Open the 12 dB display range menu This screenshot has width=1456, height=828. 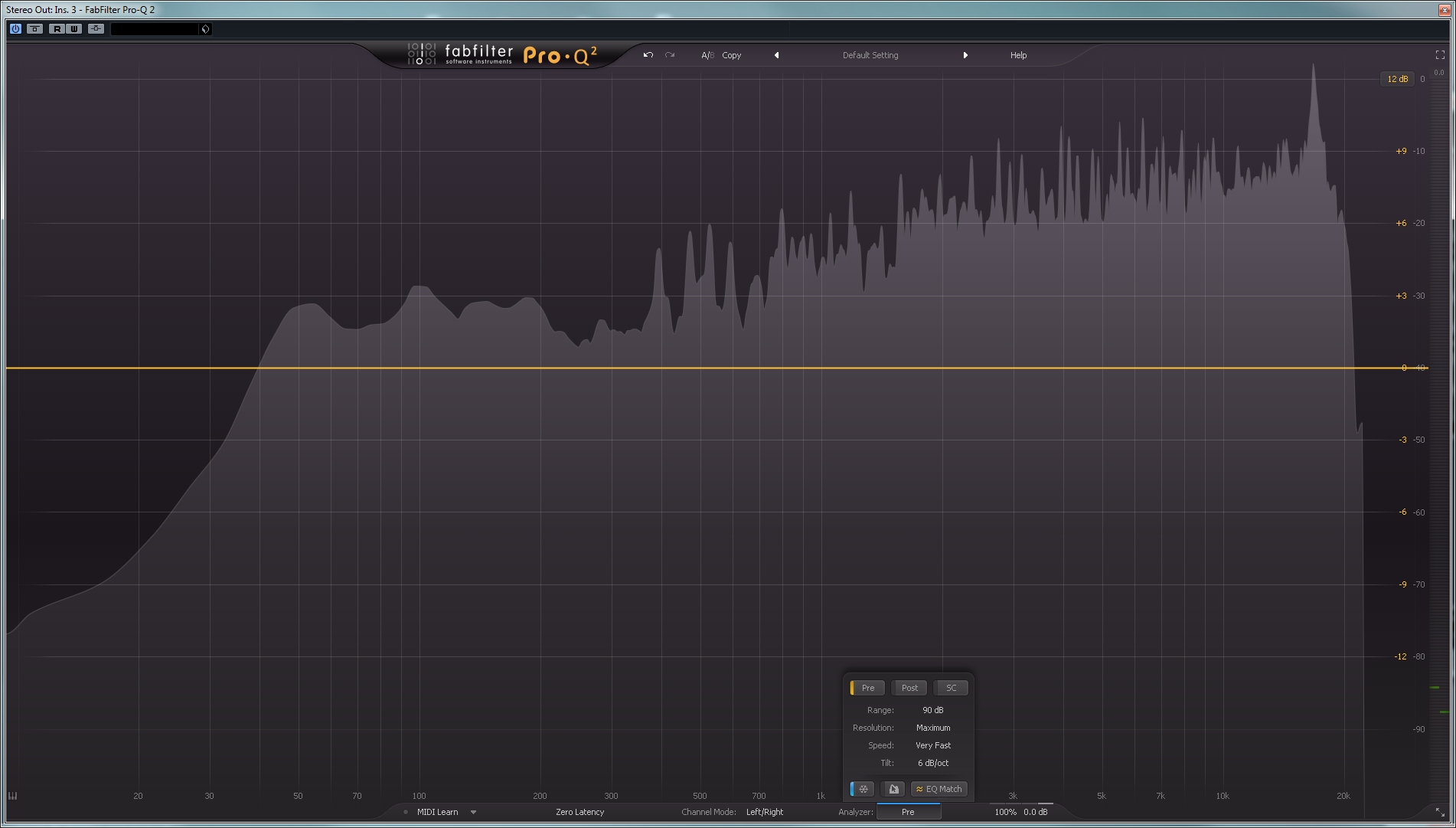[1397, 79]
